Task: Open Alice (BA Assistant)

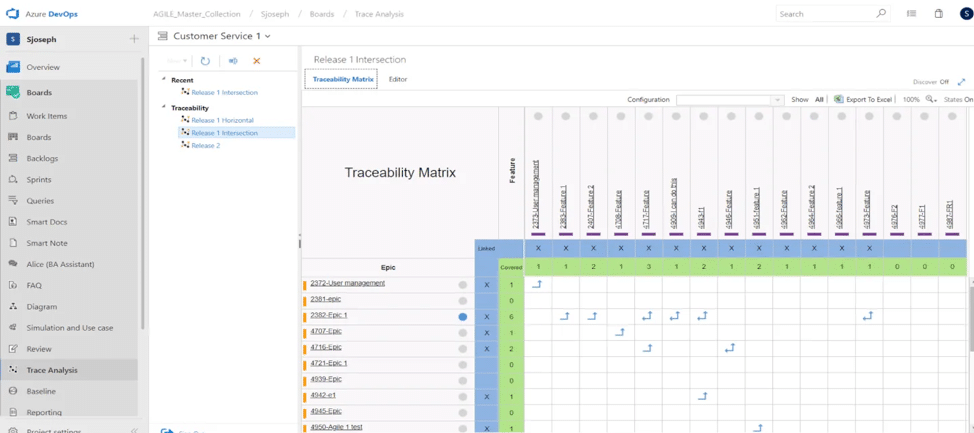Action: coord(60,264)
